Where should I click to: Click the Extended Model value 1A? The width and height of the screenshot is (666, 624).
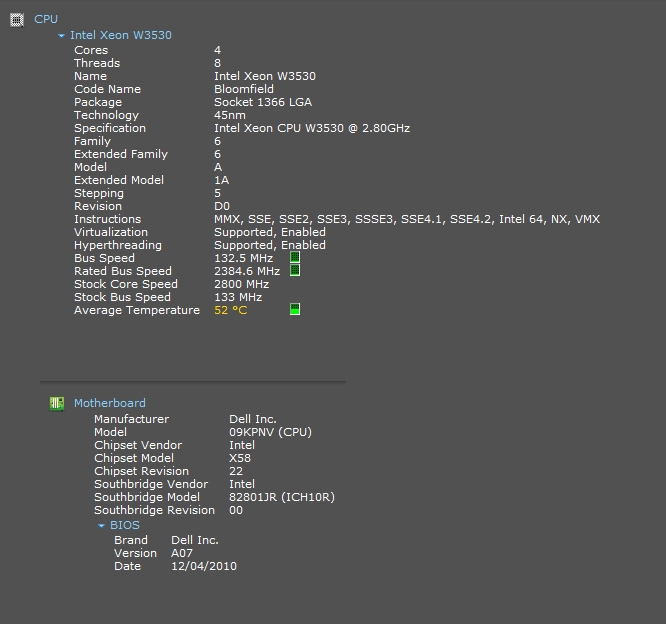click(x=221, y=181)
